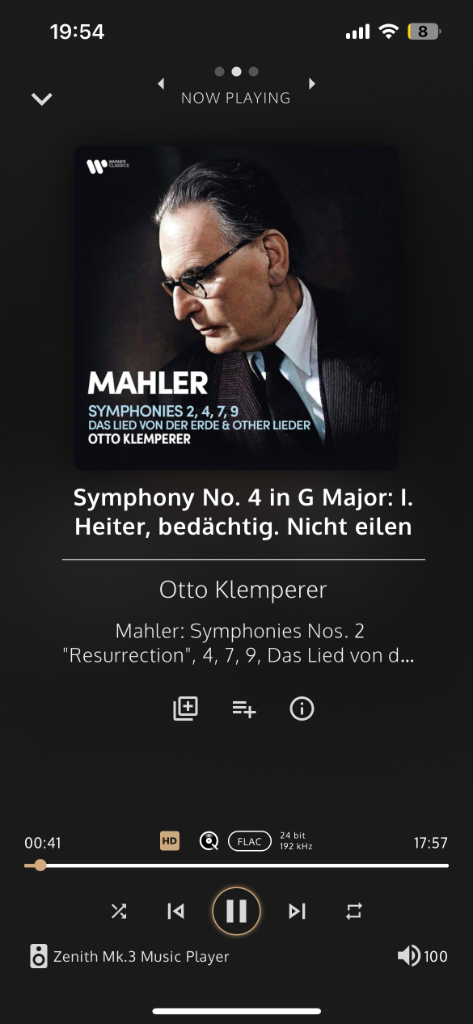Tap the Qobuz source icon

tap(208, 841)
